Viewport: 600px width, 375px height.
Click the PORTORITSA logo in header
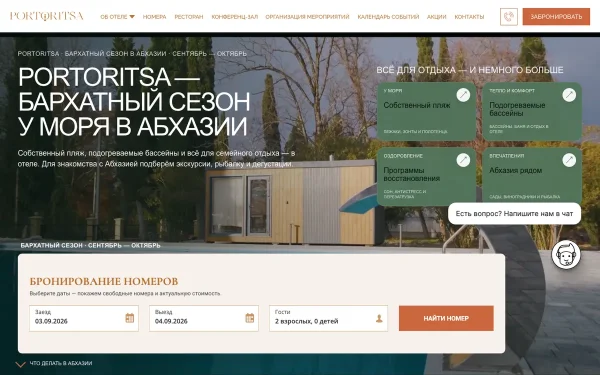pyautogui.click(x=46, y=16)
